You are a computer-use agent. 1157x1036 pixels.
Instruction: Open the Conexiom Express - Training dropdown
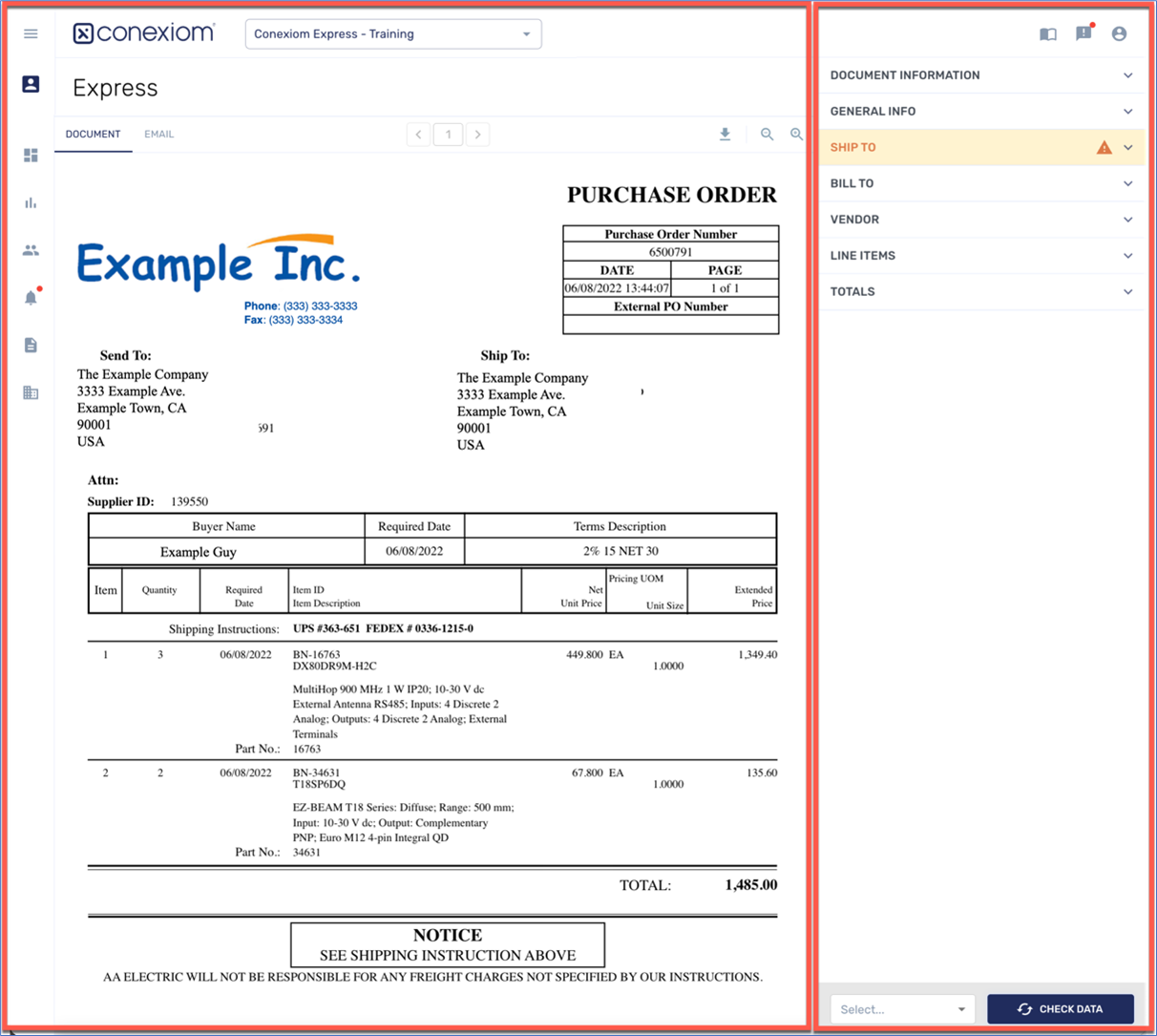click(392, 34)
